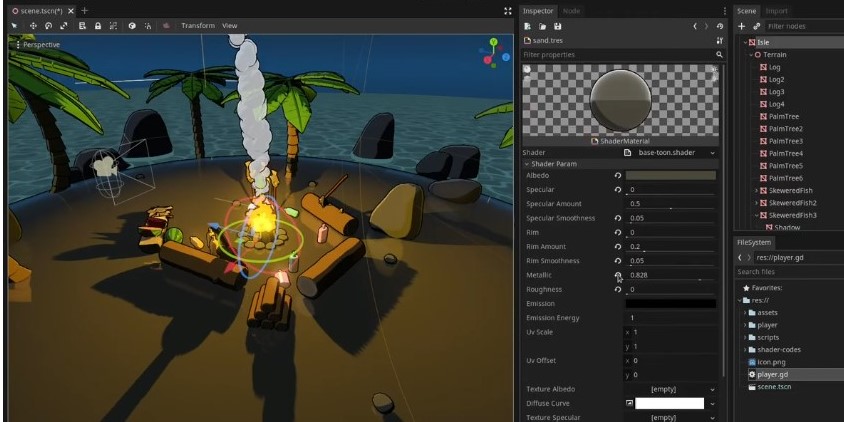The height and width of the screenshot is (422, 844).
Task: Click the list-select mode icon in viewport toolbar
Action: [x=82, y=26]
